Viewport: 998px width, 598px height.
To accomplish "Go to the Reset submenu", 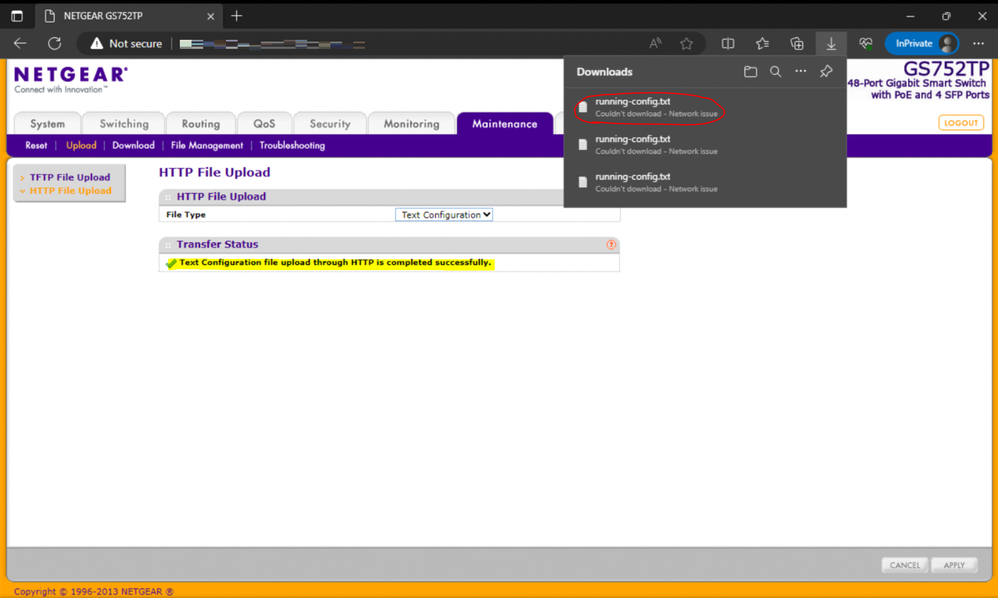I will tap(36, 146).
